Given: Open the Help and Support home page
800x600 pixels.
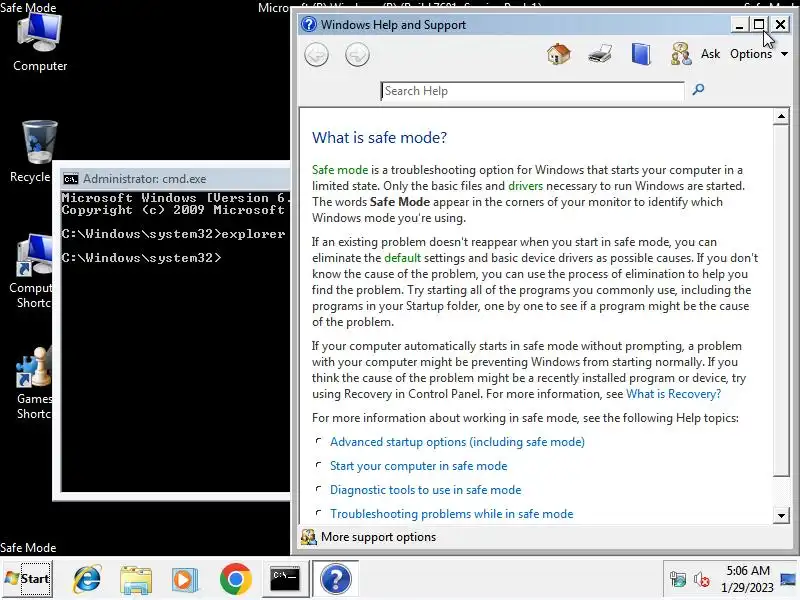Looking at the screenshot, I should click(559, 54).
